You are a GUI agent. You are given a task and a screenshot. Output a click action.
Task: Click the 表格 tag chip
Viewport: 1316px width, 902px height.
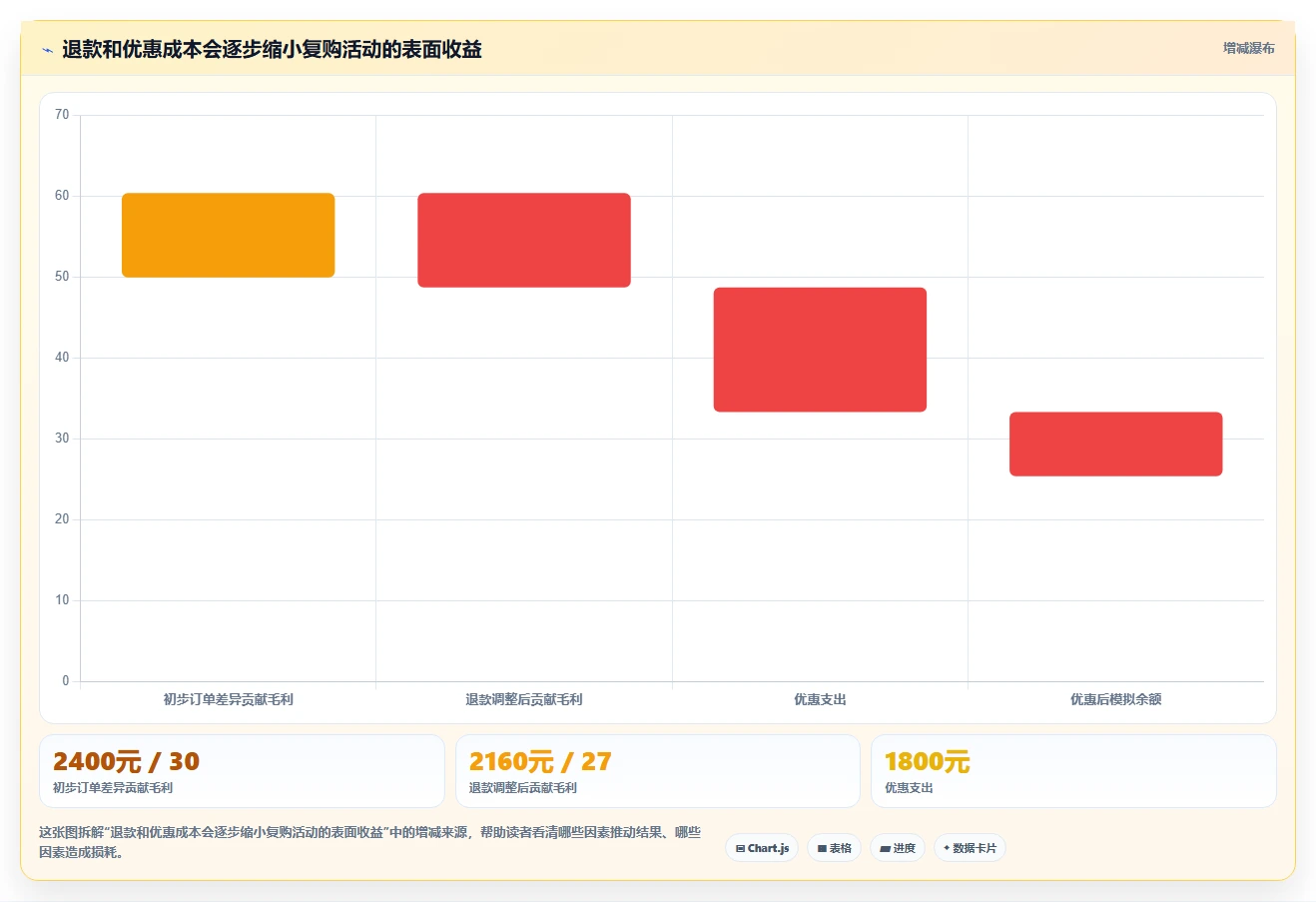coord(835,848)
